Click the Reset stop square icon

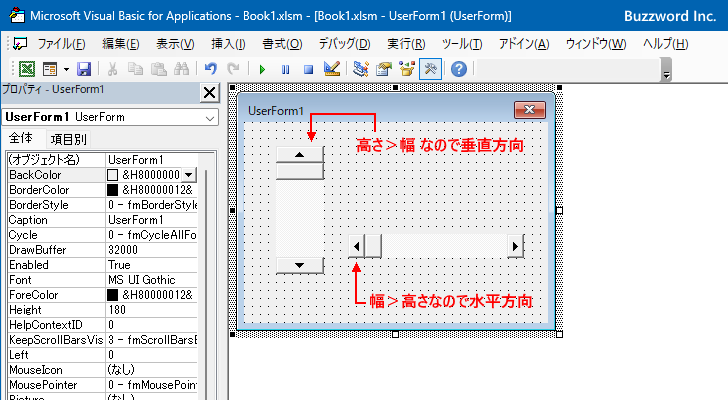[x=308, y=70]
